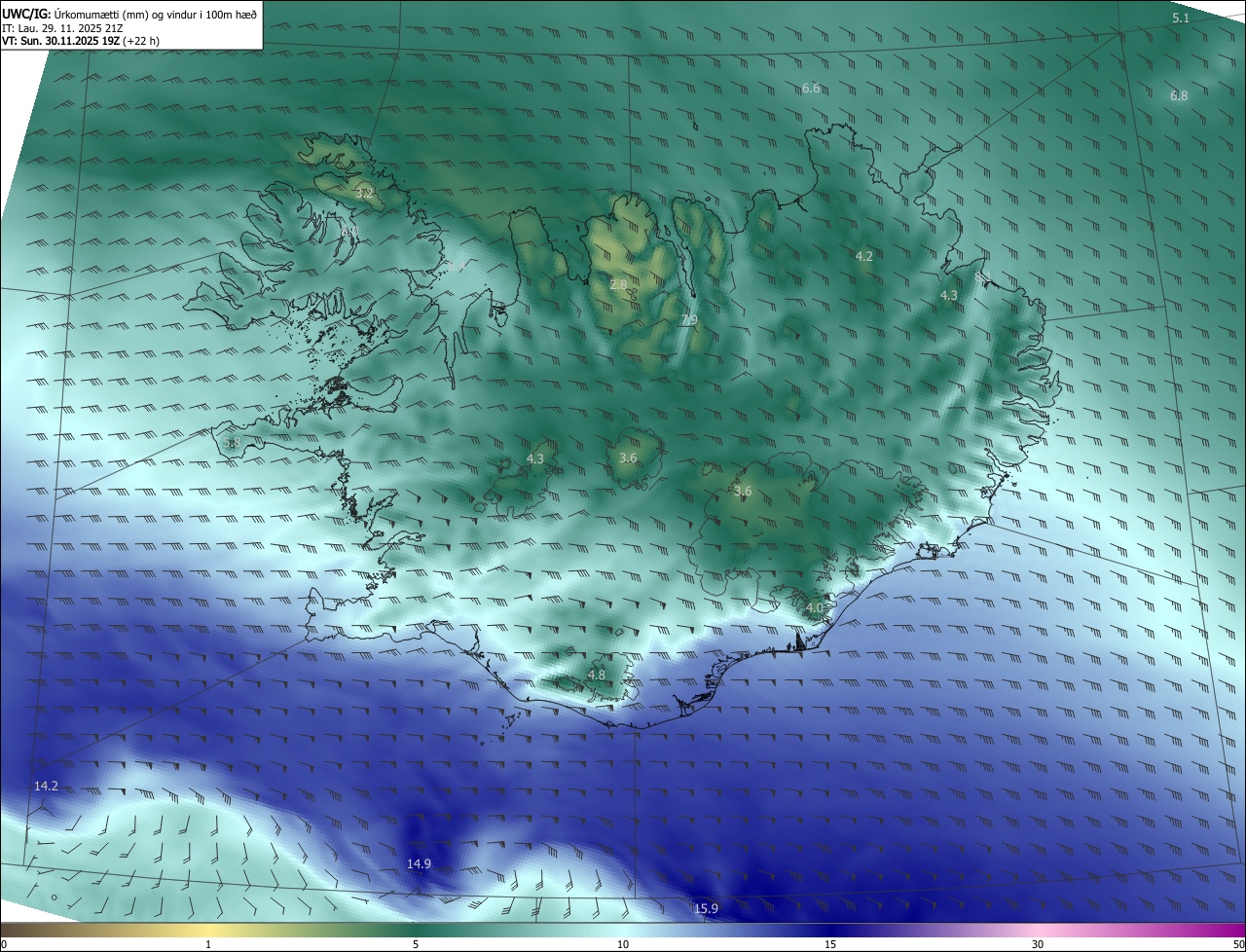Viewport: 1246px width, 952px height.
Task: Click the 10 tick on the color scale
Action: click(x=623, y=944)
